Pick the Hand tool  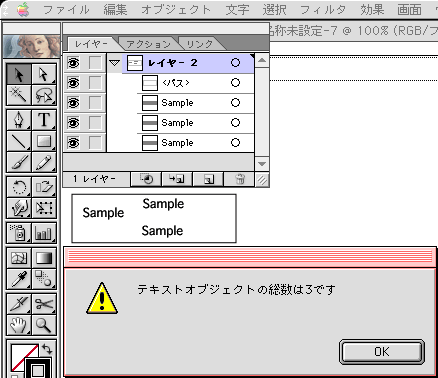point(19,325)
